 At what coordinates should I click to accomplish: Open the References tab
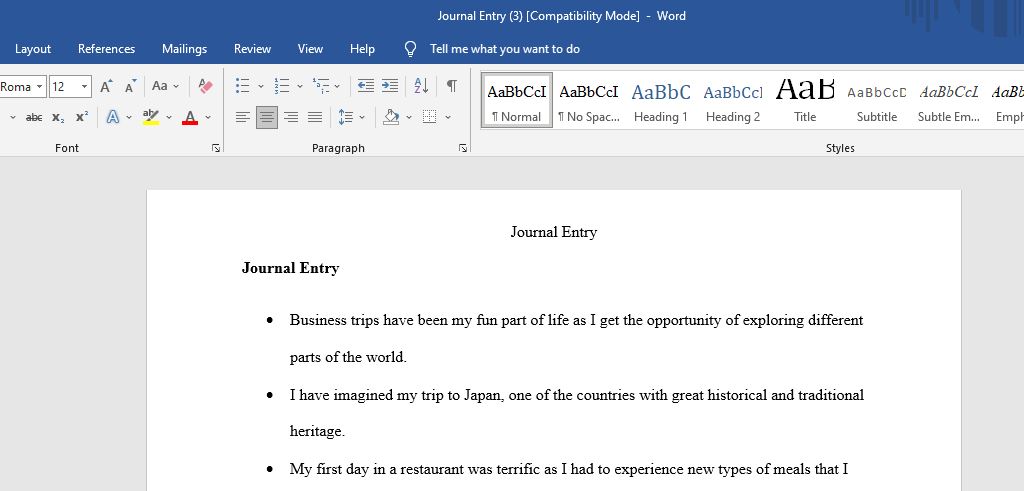[106, 49]
